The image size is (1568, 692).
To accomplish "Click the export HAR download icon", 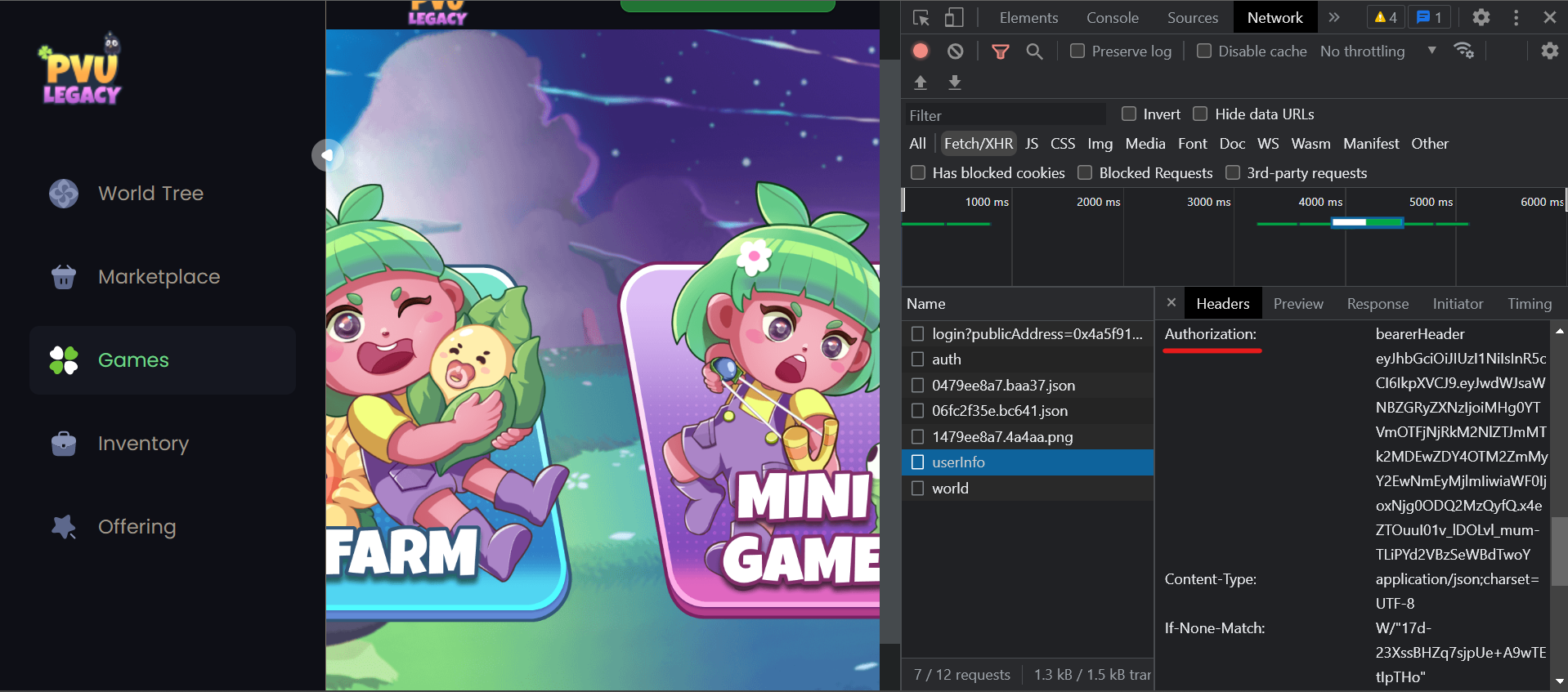I will click(954, 82).
